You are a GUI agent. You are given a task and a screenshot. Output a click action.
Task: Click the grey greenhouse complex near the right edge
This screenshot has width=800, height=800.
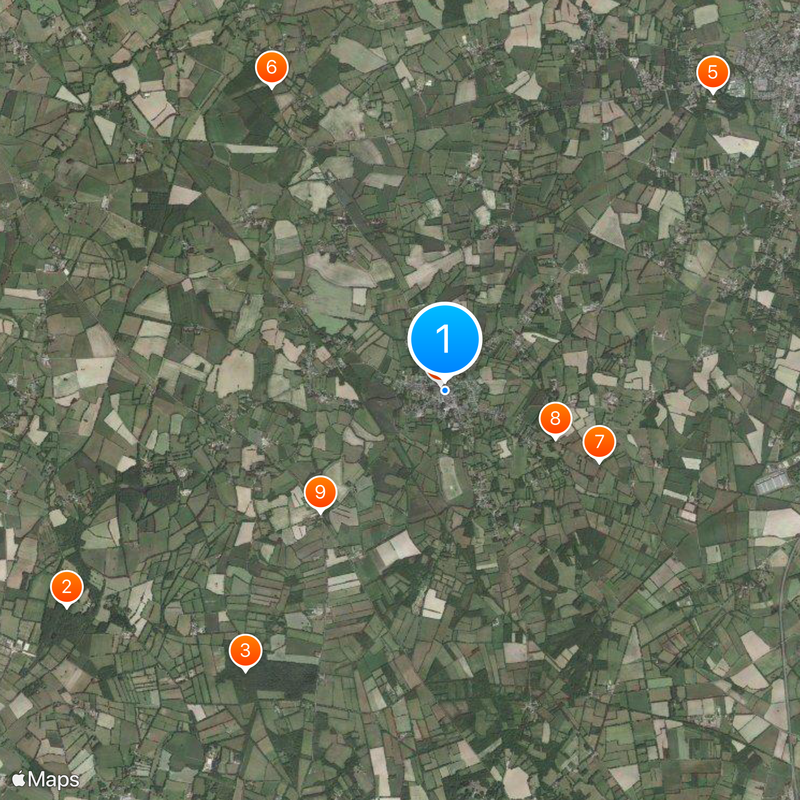[773, 482]
